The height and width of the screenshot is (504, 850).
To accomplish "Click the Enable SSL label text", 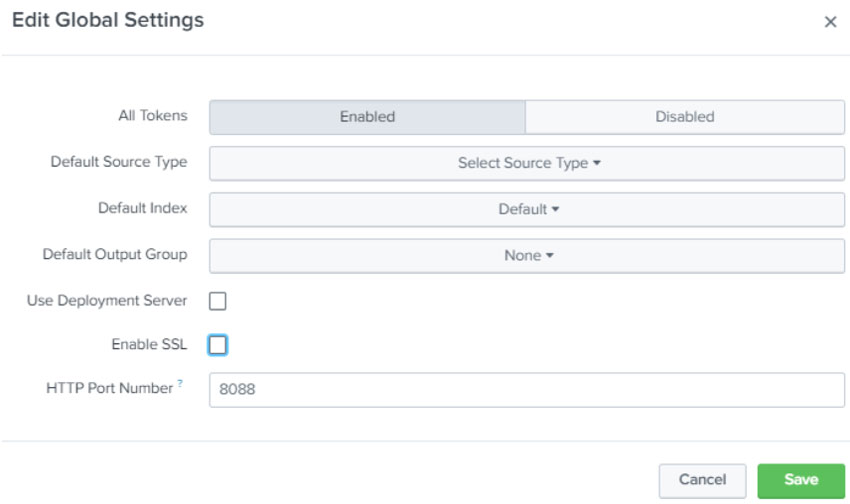I will (x=149, y=344).
